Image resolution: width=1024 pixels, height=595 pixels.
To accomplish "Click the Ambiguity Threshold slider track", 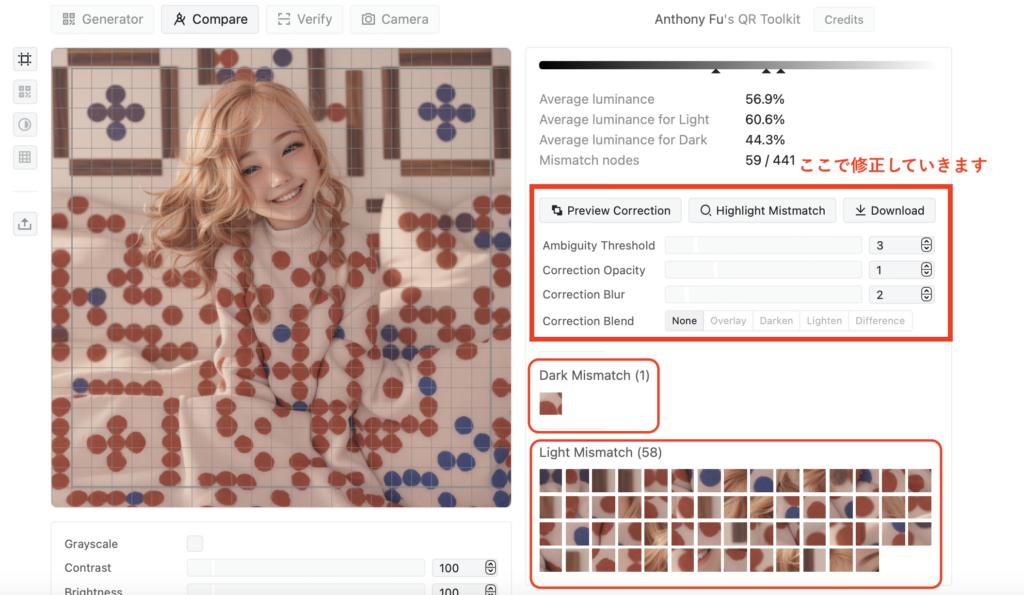I will pyautogui.click(x=763, y=245).
